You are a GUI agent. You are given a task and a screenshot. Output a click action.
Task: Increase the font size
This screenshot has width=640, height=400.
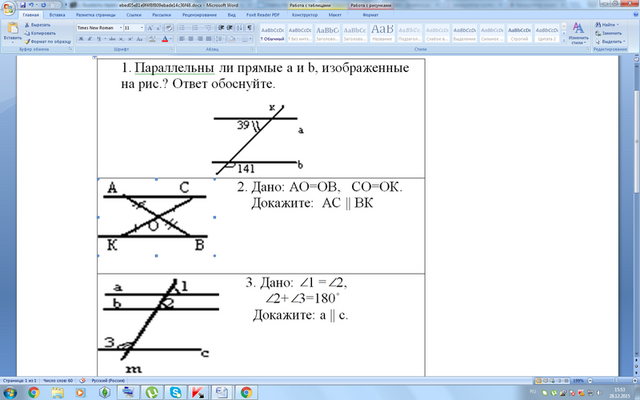point(150,28)
